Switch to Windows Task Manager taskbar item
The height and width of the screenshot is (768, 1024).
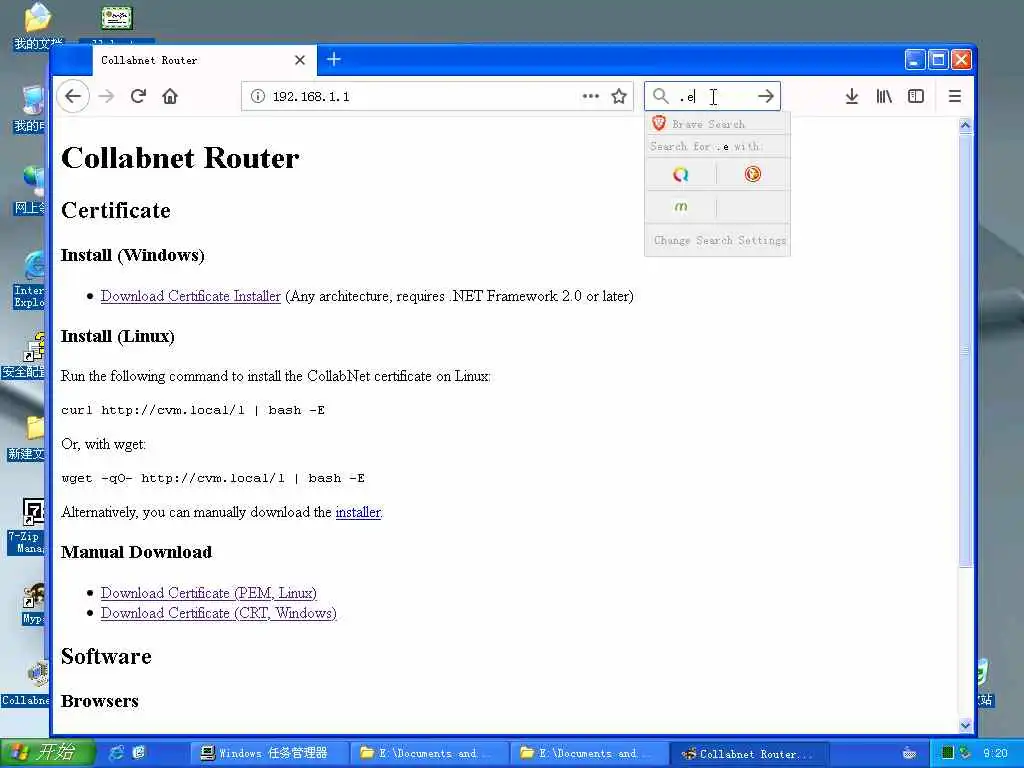(267, 753)
